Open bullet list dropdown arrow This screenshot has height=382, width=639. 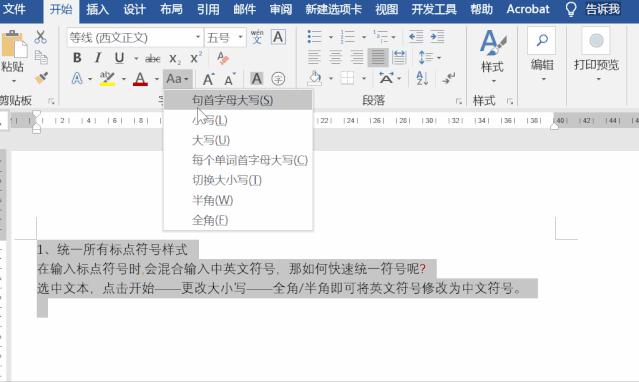331,37
